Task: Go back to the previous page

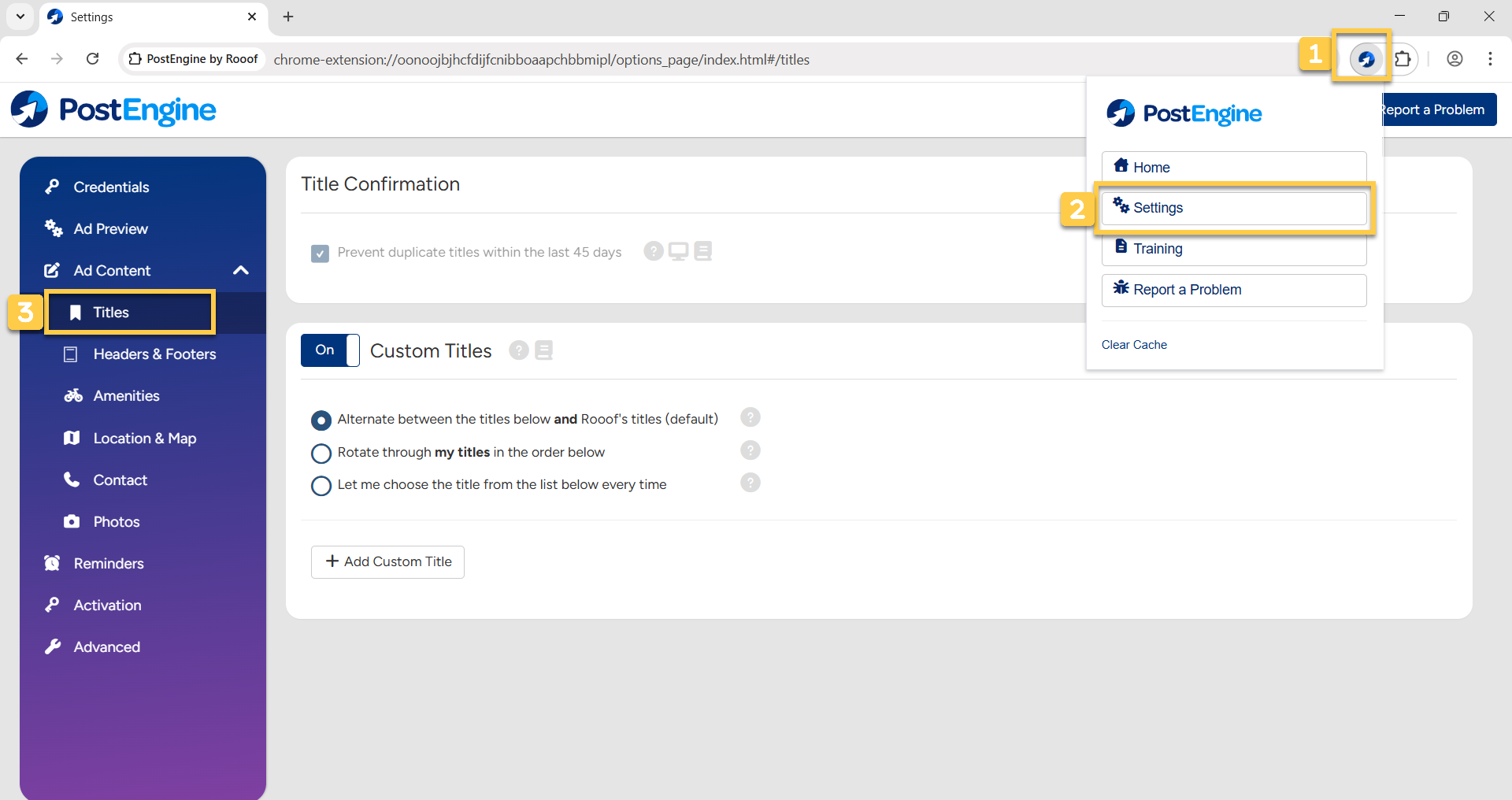Action: (x=22, y=59)
